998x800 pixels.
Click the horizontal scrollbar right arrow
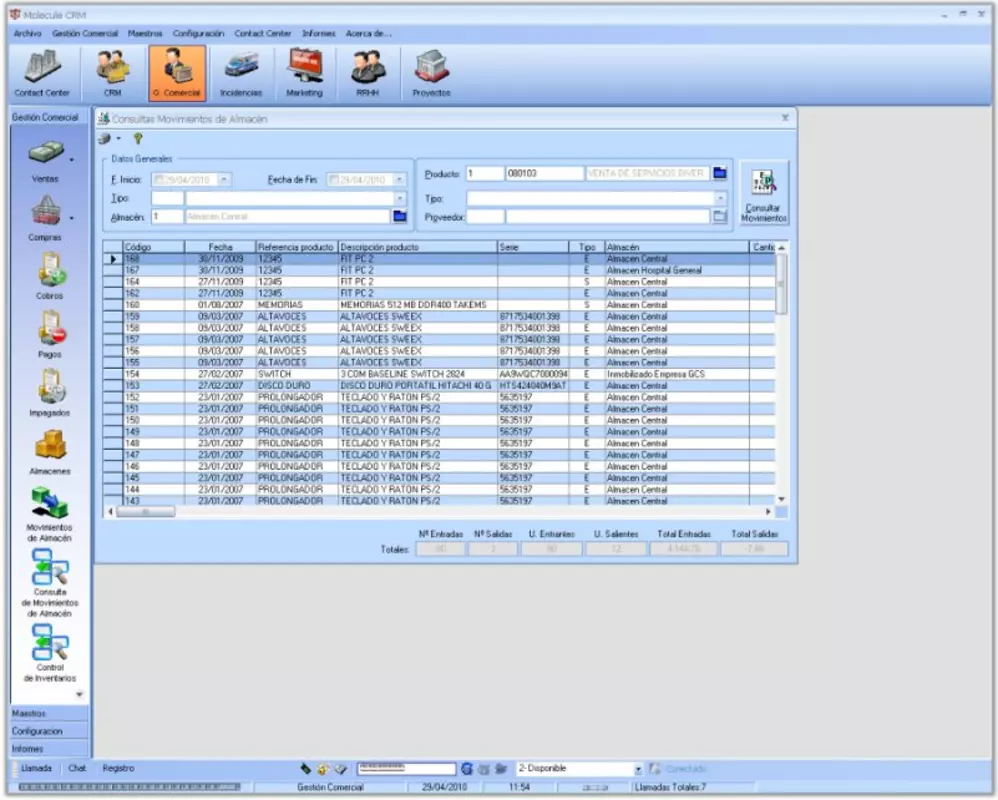tap(768, 512)
